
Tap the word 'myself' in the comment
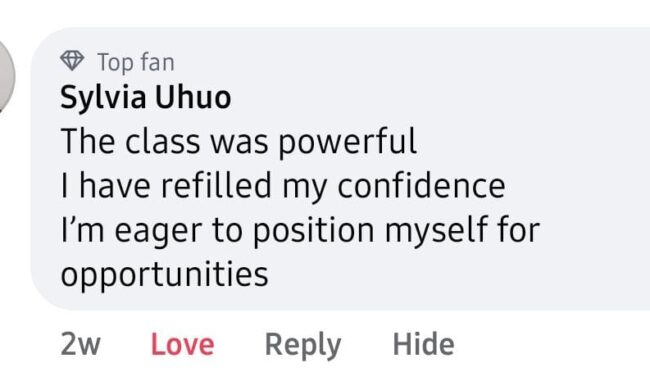pos(437,231)
